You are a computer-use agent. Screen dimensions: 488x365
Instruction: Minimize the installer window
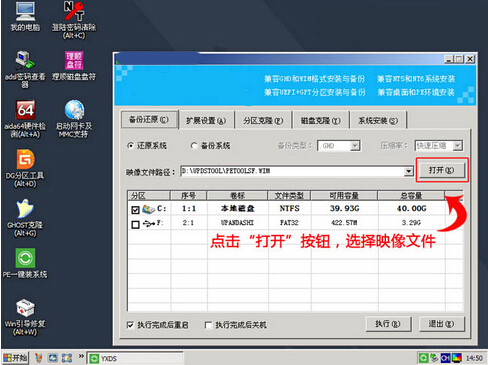pos(449,59)
